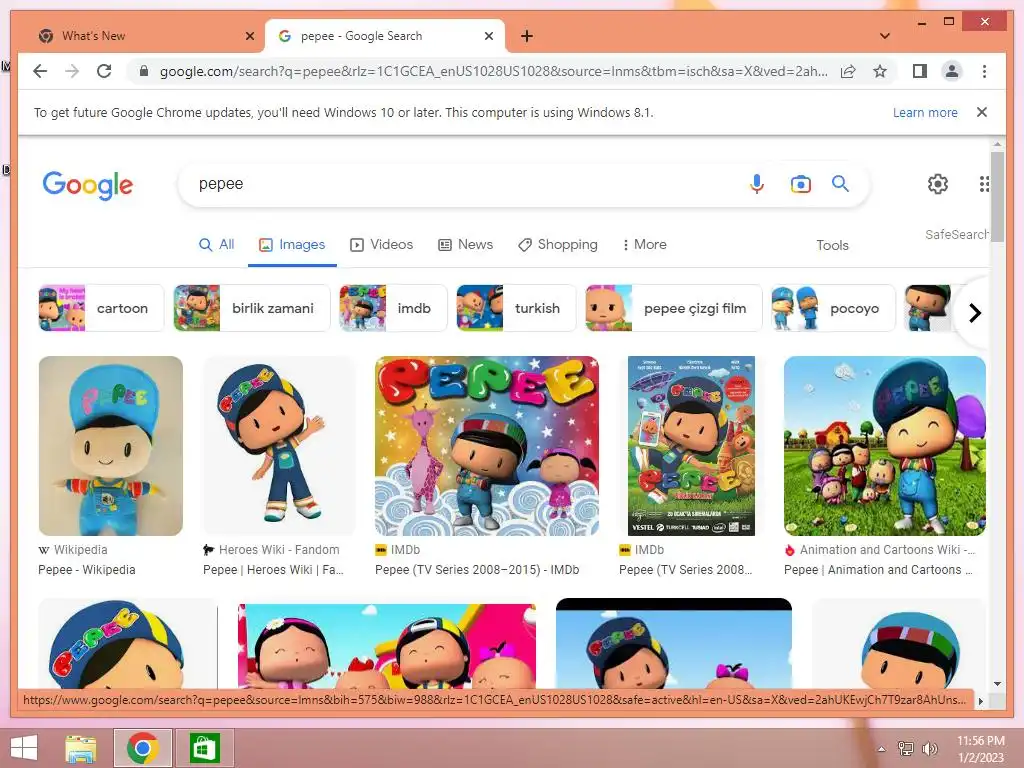Open the Windows Start button
Screen dimensions: 1024x768
(x=24, y=747)
